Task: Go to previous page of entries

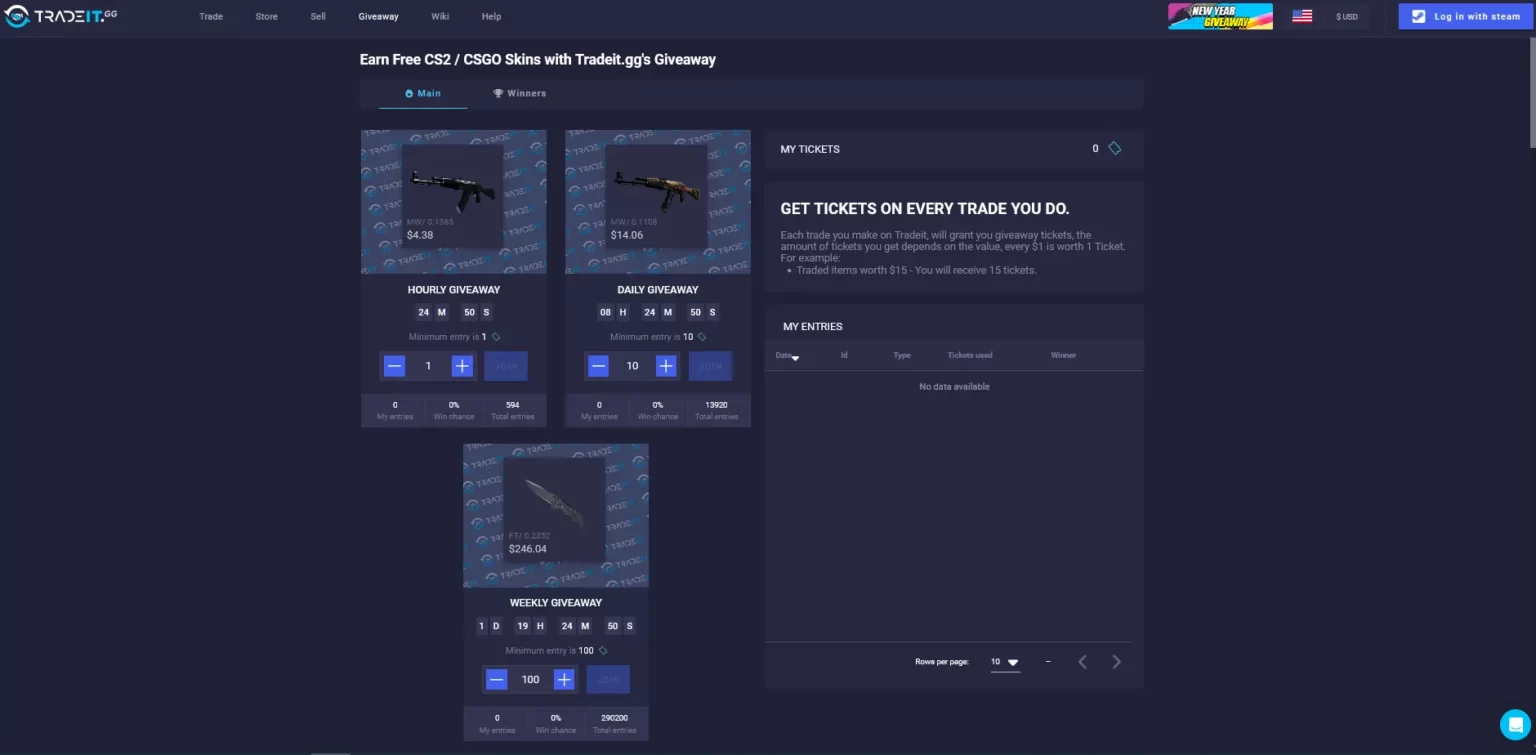Action: point(1082,662)
